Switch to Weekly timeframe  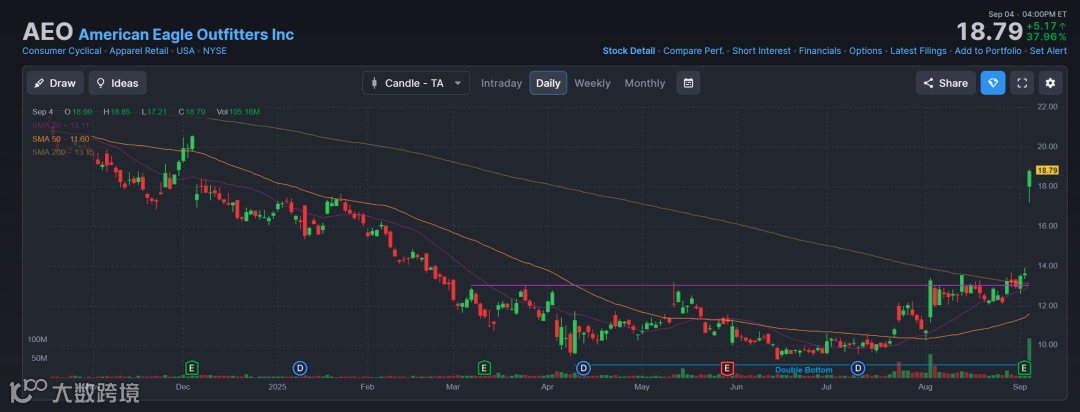[x=592, y=83]
